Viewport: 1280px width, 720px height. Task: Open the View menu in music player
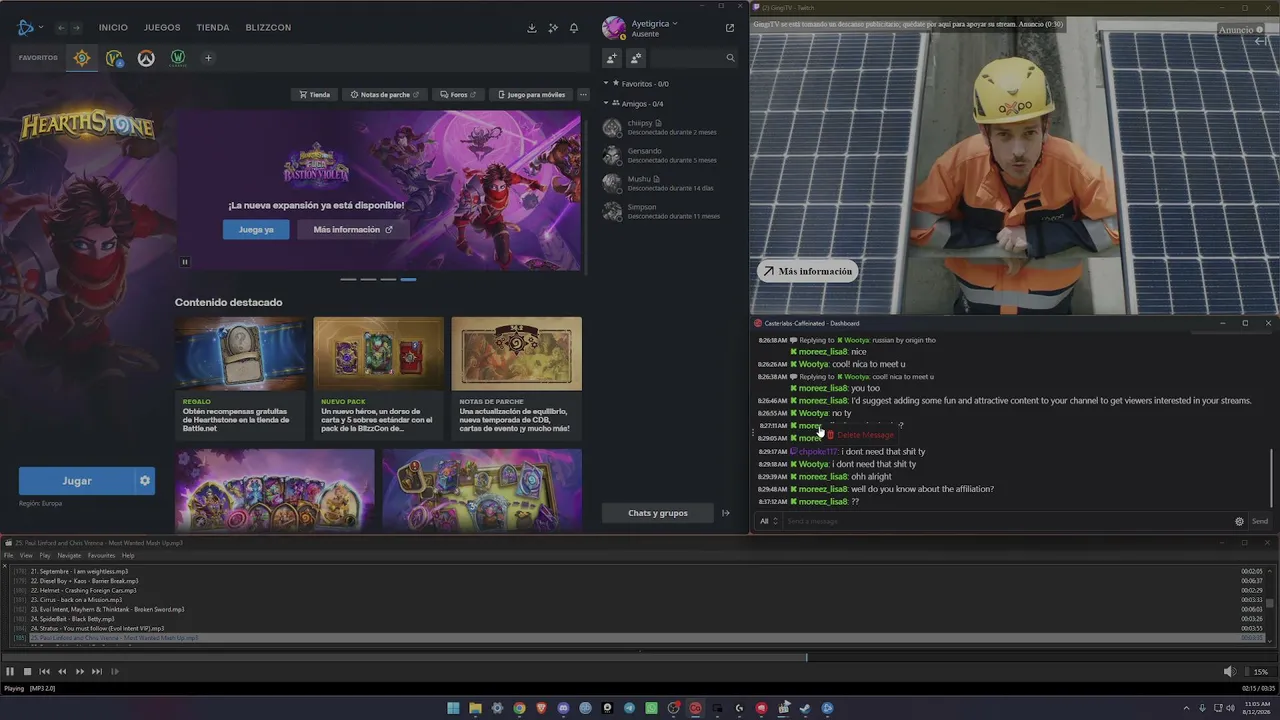pyautogui.click(x=26, y=556)
